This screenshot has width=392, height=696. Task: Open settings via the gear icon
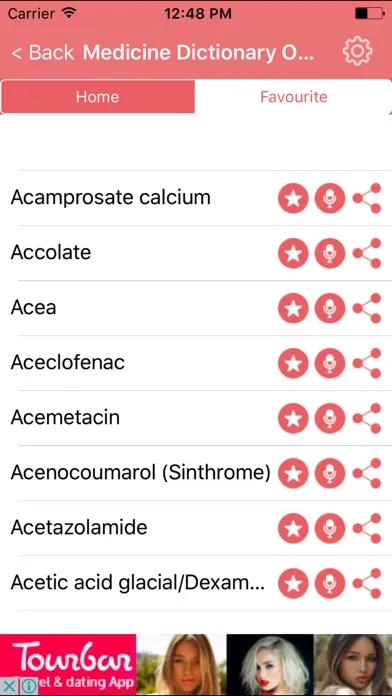(357, 51)
